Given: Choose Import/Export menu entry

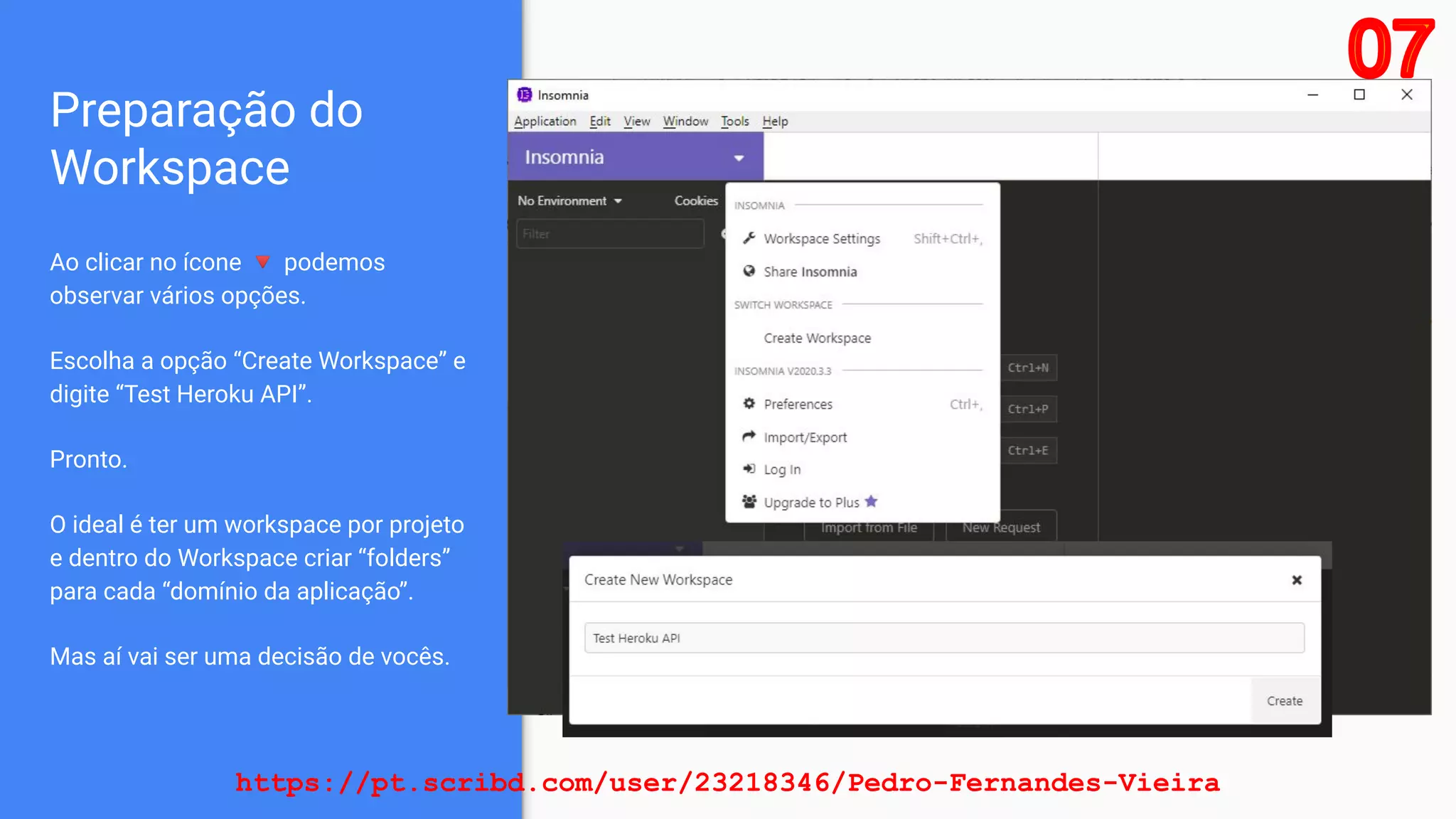Looking at the screenshot, I should (x=862, y=437).
